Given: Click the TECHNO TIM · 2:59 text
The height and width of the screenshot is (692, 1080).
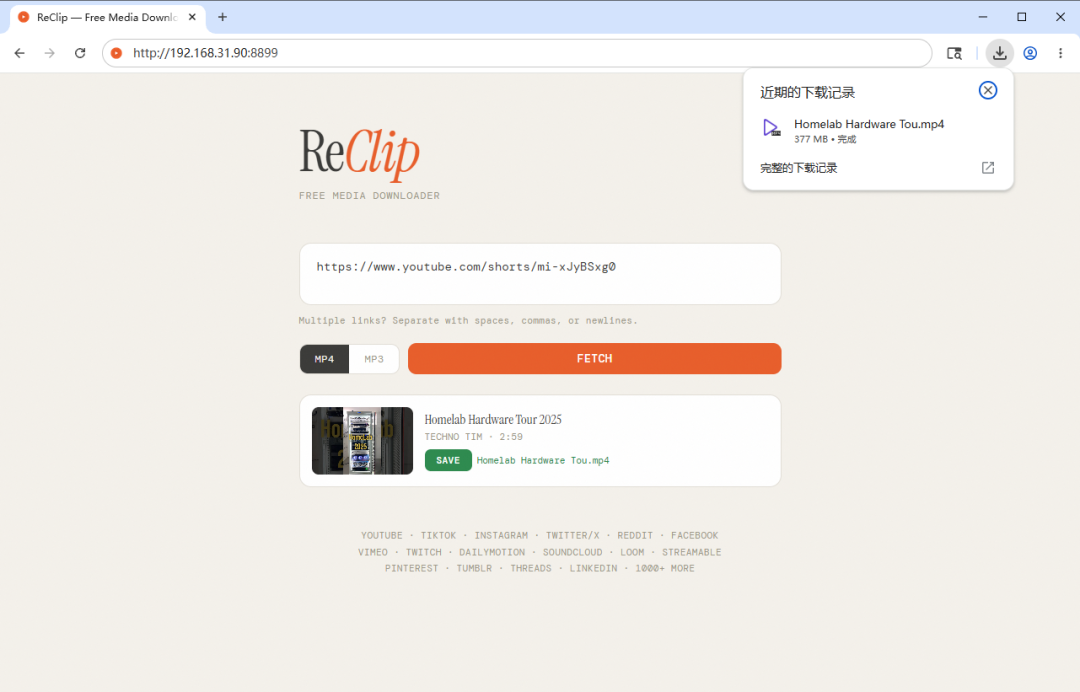Looking at the screenshot, I should (473, 437).
